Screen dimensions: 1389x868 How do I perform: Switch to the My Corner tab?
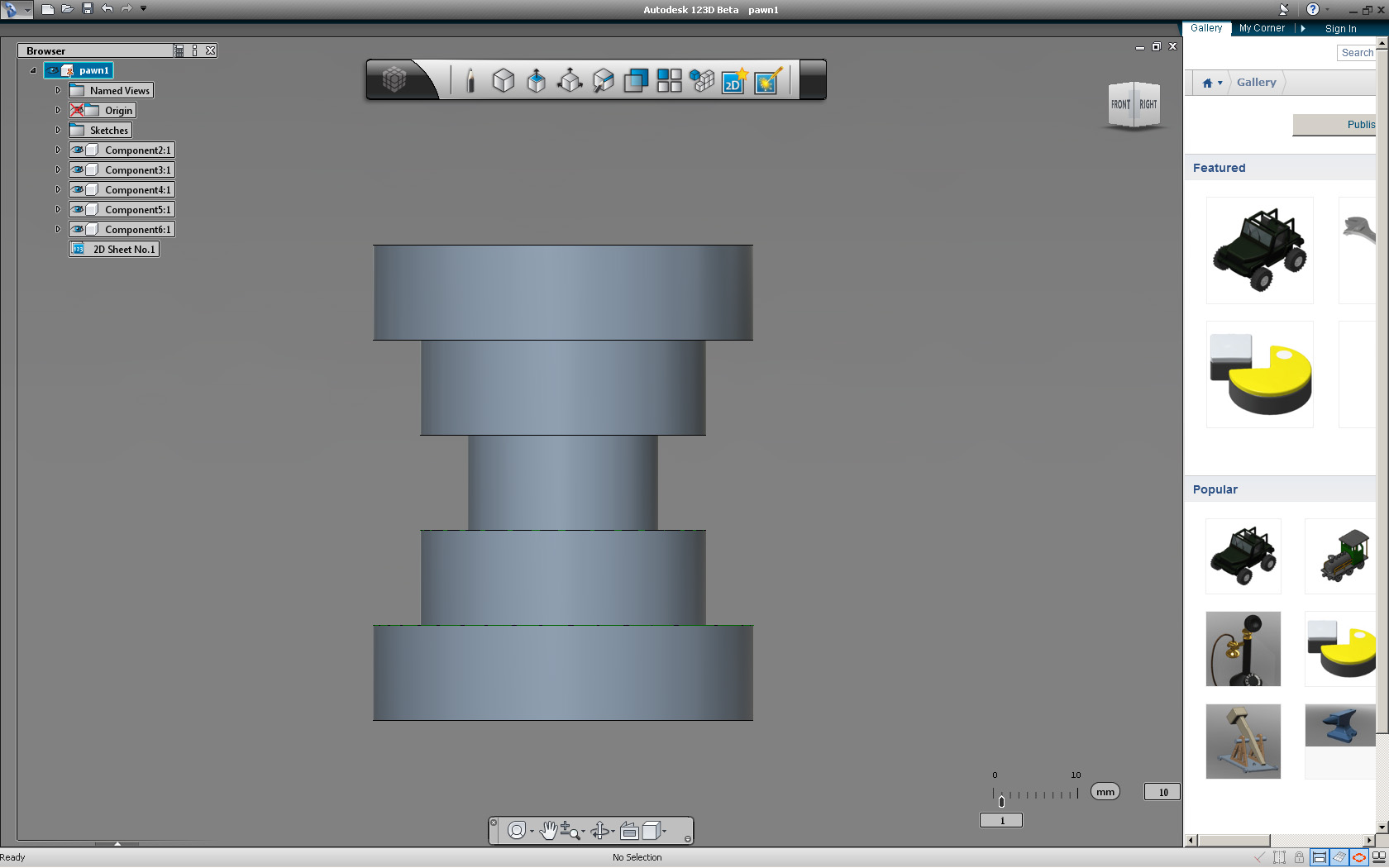click(x=1262, y=28)
